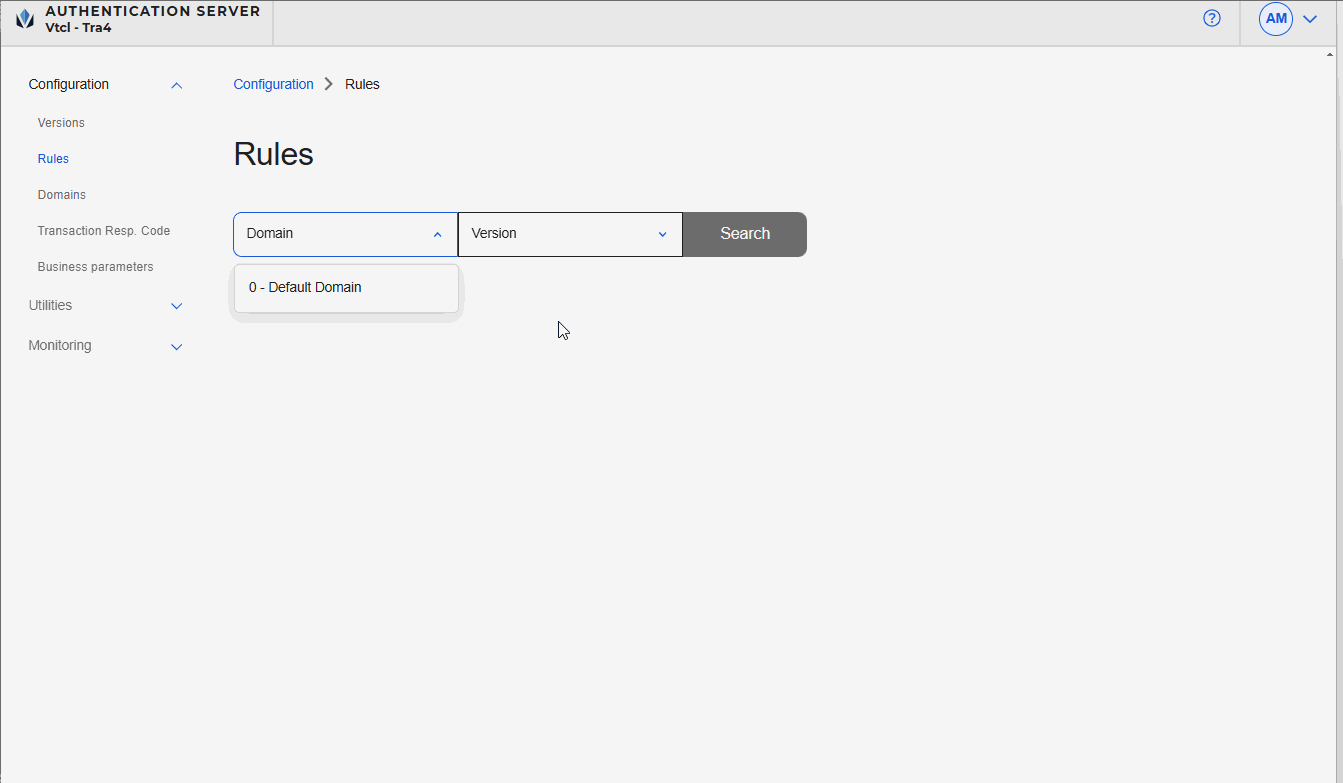Click the Configuration breadcrumb link
1343x783 pixels.
tap(273, 84)
